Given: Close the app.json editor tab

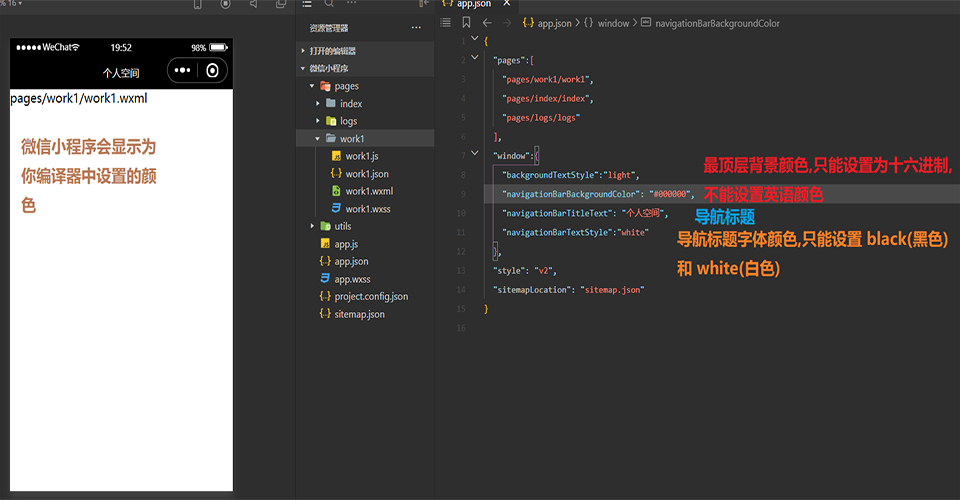Looking at the screenshot, I should click(506, 4).
